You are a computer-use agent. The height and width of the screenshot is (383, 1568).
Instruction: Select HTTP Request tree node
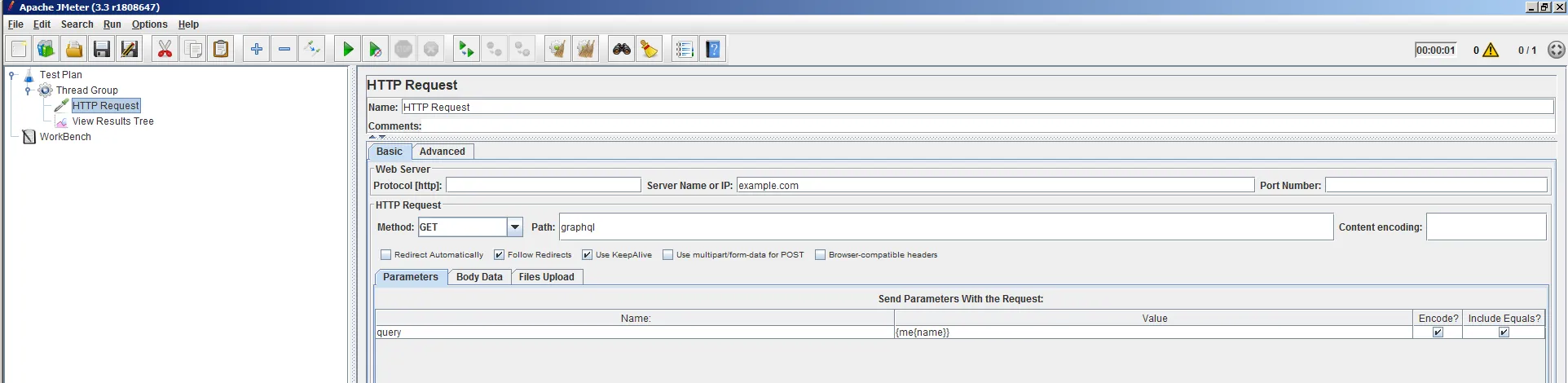pyautogui.click(x=106, y=105)
